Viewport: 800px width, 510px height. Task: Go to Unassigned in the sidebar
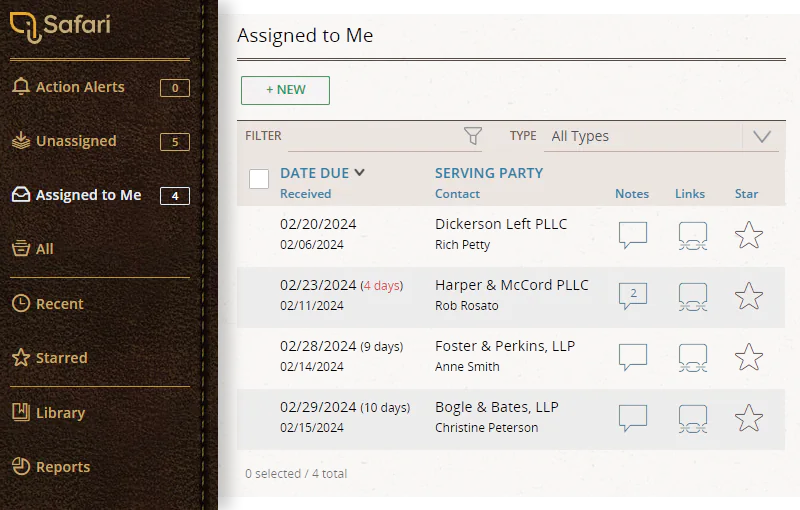(x=100, y=141)
